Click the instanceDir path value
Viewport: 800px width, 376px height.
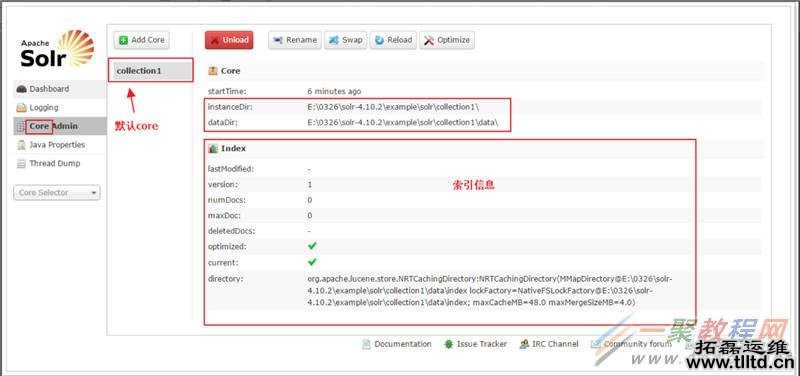click(393, 107)
